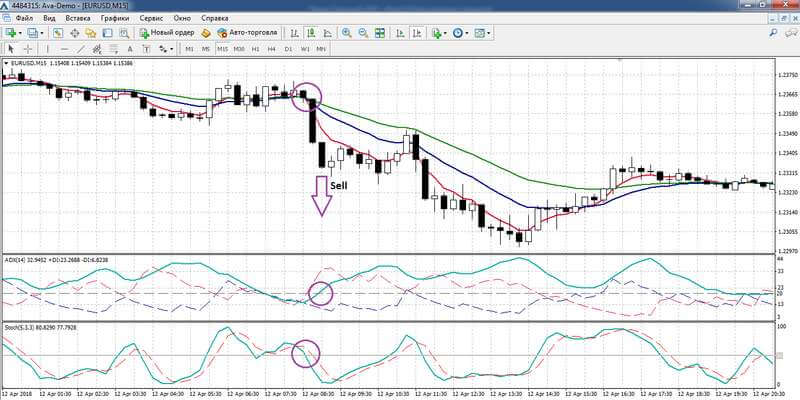Toggle candlestick chart display
Screen dimensions: 800x400
pyautogui.click(x=311, y=33)
